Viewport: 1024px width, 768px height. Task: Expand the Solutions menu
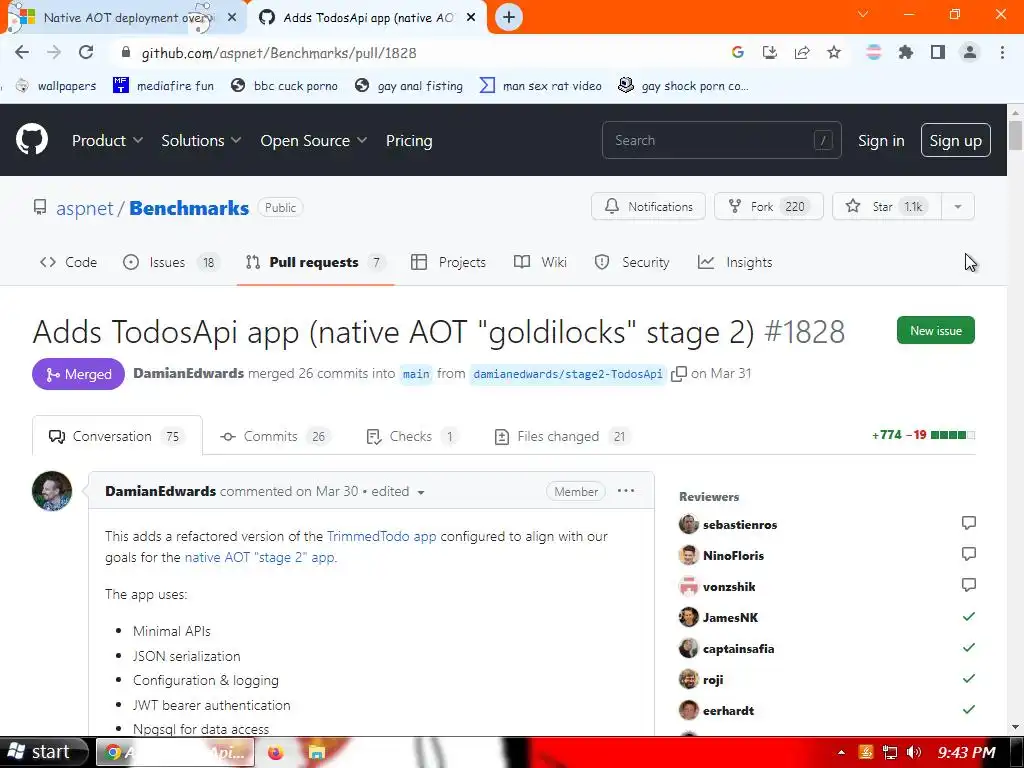coord(201,140)
